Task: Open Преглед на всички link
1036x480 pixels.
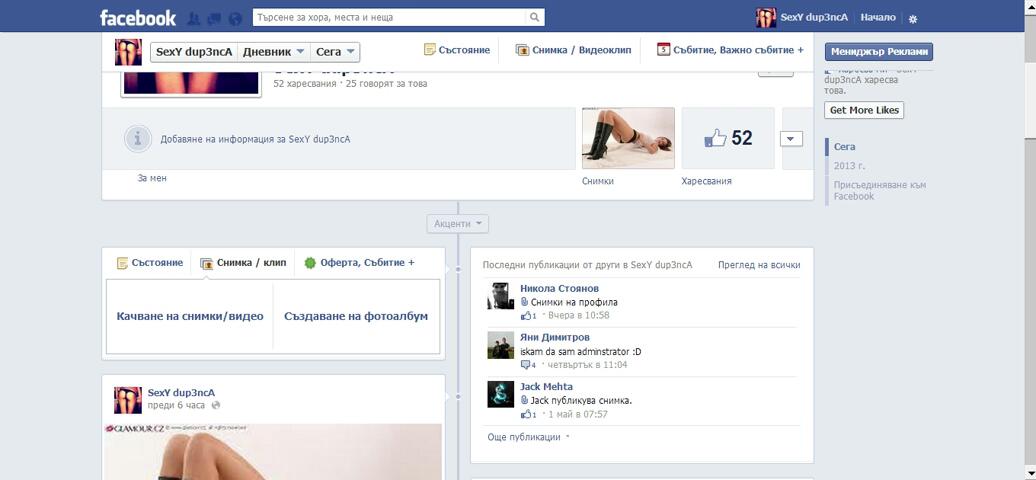Action: pos(759,265)
